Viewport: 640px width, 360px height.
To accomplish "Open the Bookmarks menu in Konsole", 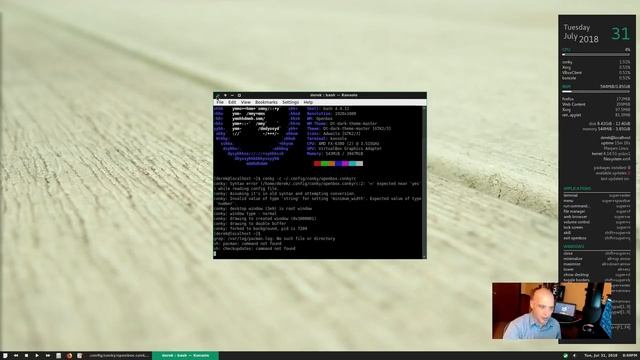I will [x=266, y=102].
